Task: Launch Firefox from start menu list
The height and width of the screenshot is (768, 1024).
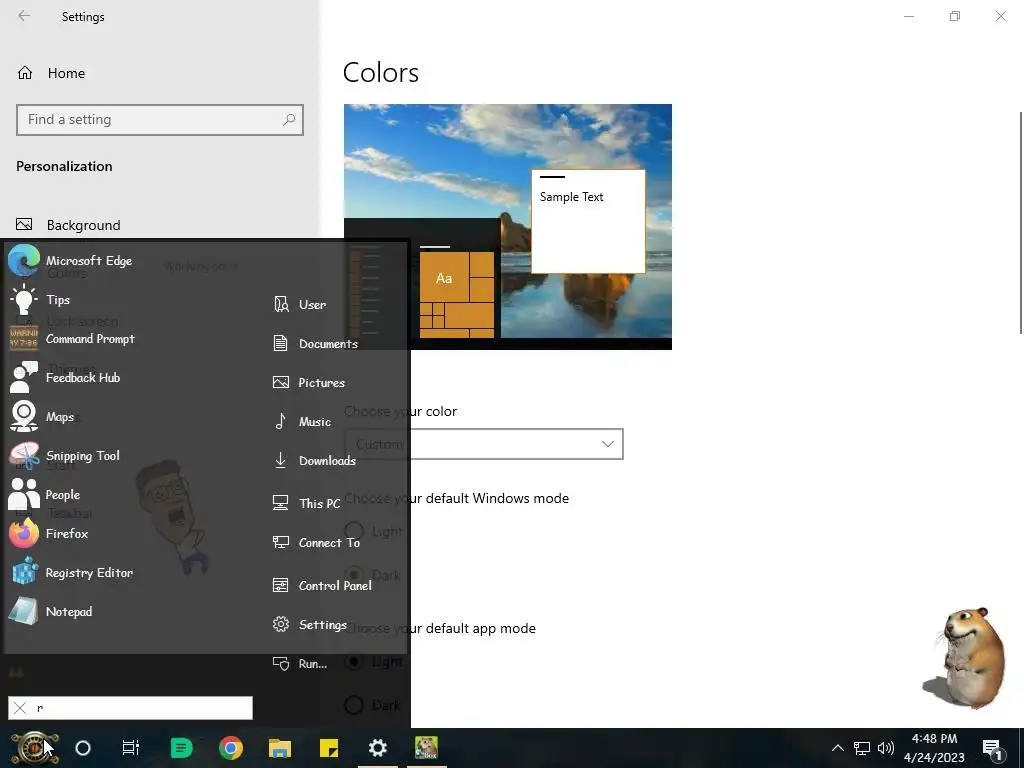Action: tap(48, 534)
